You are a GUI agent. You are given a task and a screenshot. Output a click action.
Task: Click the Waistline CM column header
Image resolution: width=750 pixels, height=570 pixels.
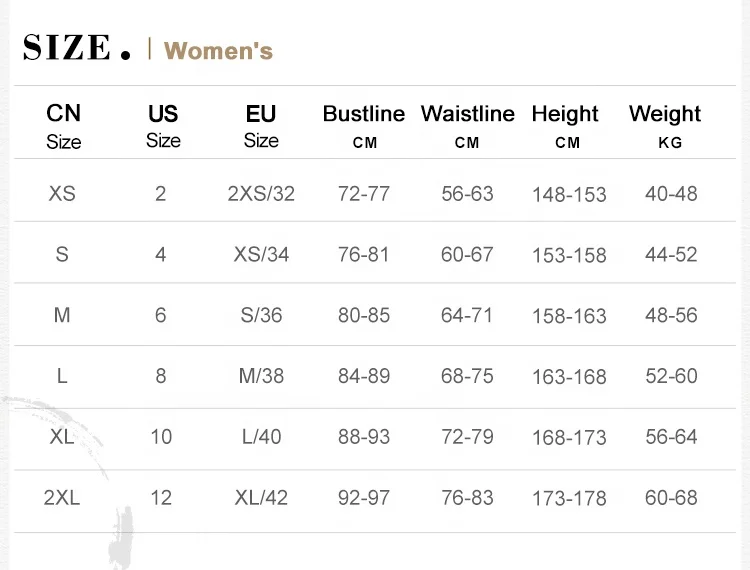coord(467,126)
